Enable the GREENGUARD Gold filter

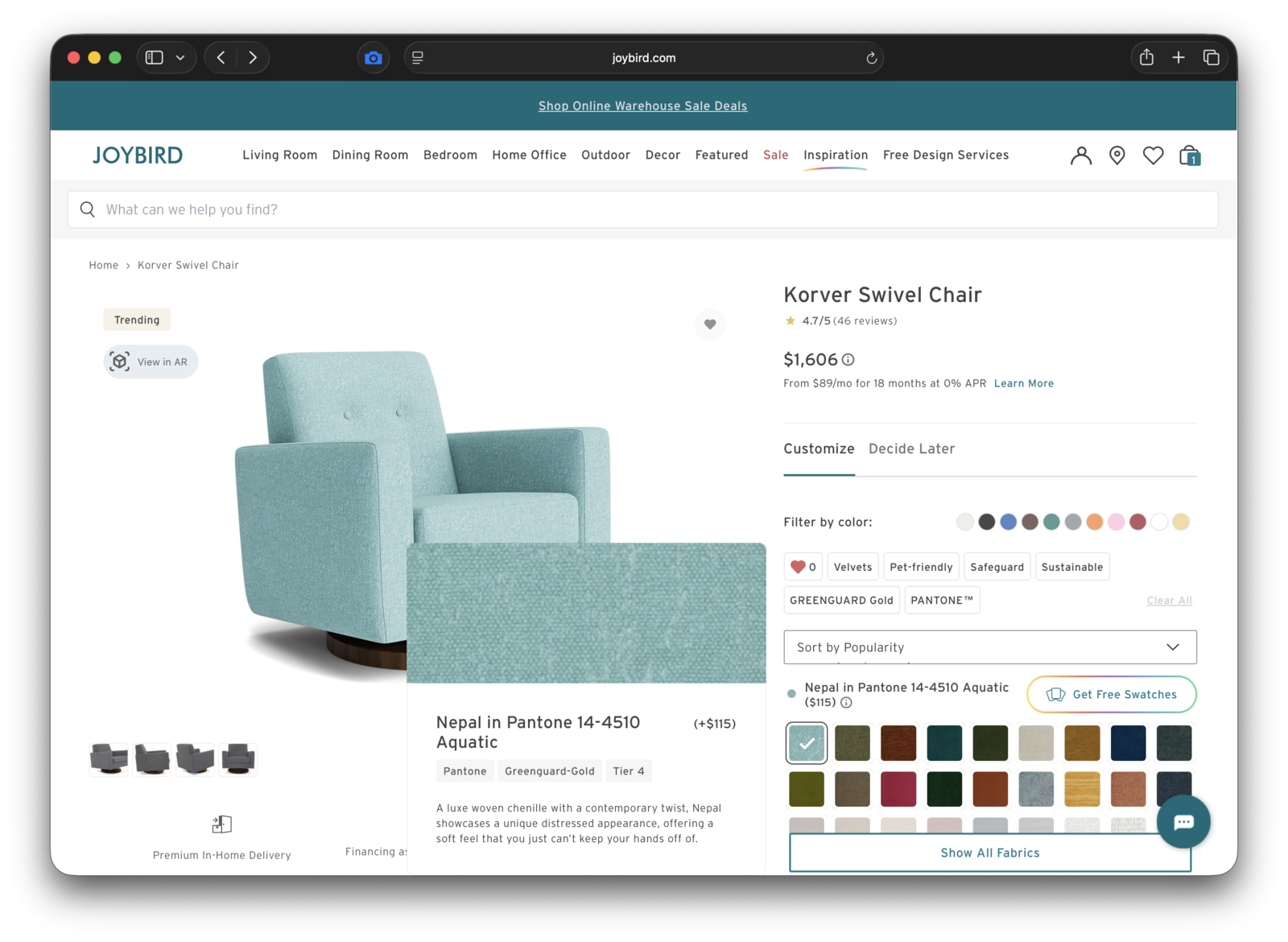(x=841, y=601)
